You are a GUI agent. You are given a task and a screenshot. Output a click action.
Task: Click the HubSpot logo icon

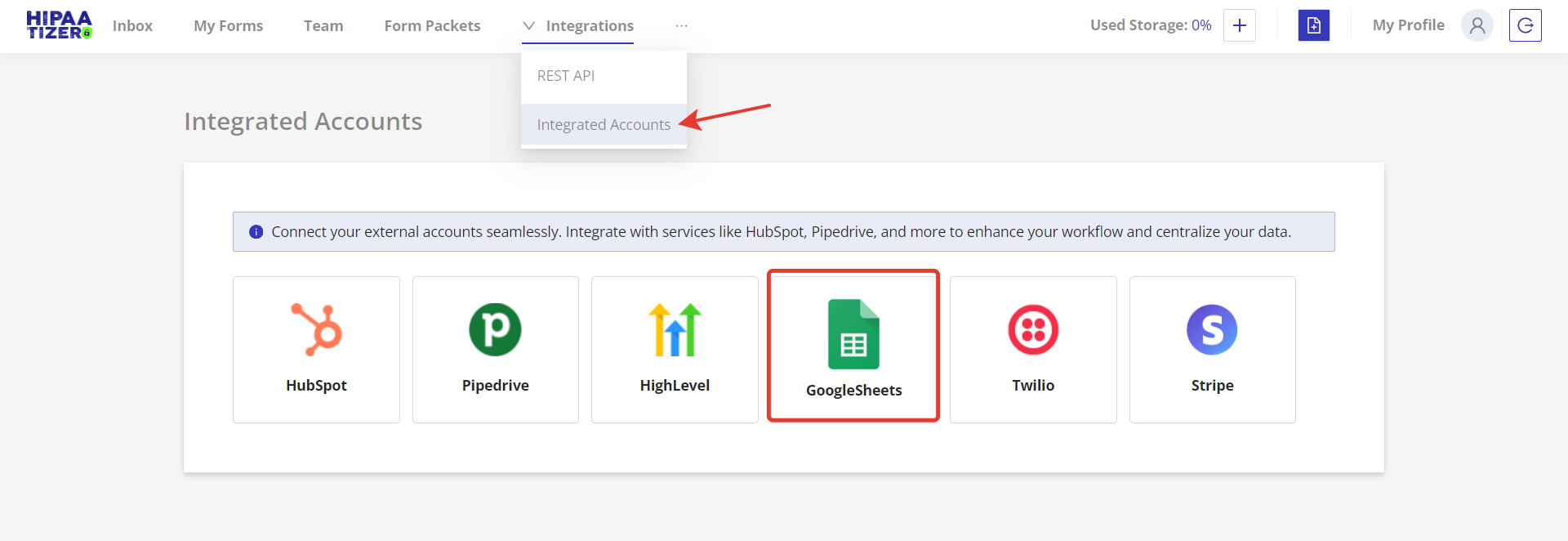(317, 329)
